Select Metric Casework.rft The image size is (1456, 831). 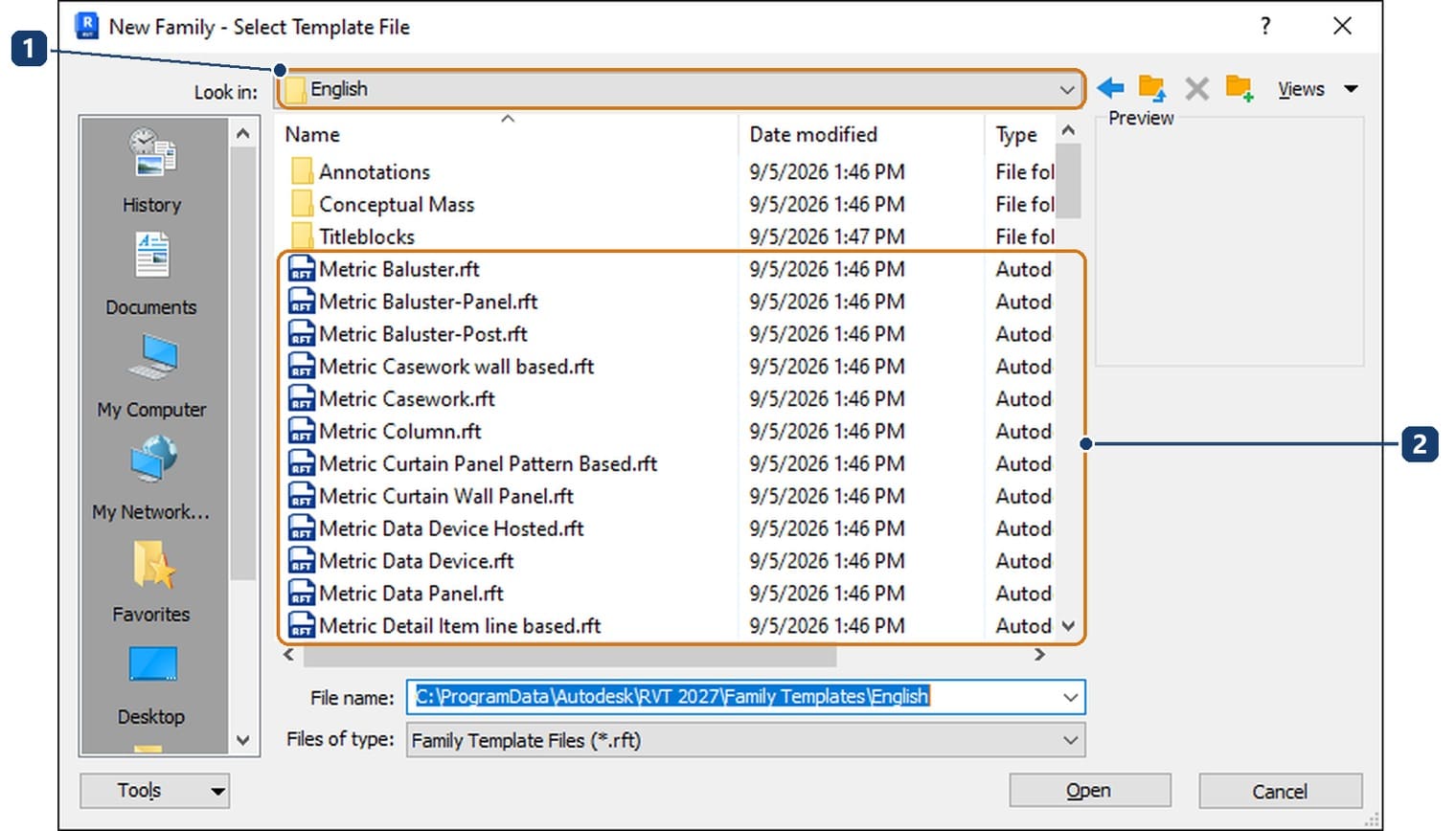coord(407,399)
